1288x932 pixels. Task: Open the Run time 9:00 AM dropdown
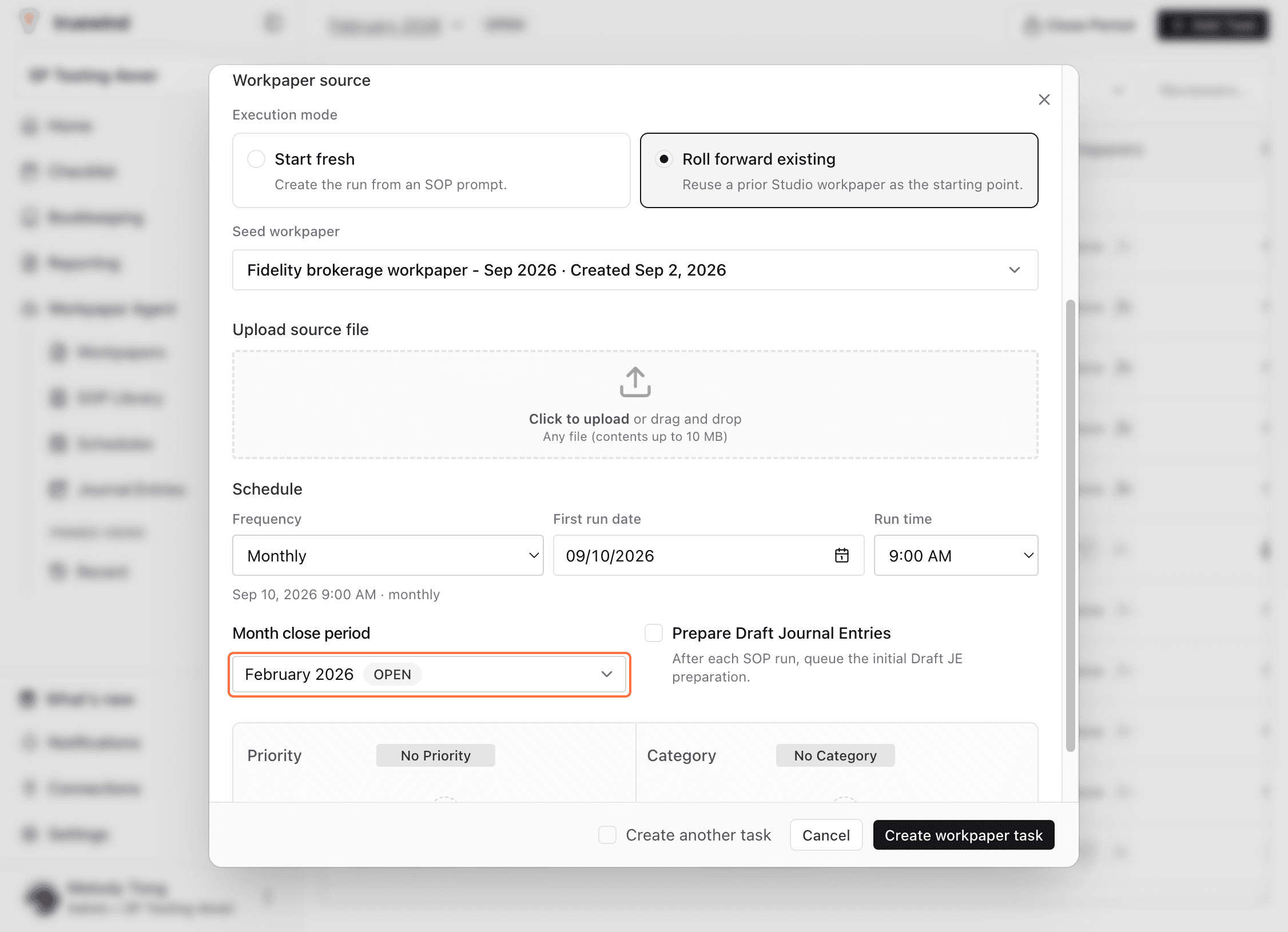pyautogui.click(x=956, y=555)
